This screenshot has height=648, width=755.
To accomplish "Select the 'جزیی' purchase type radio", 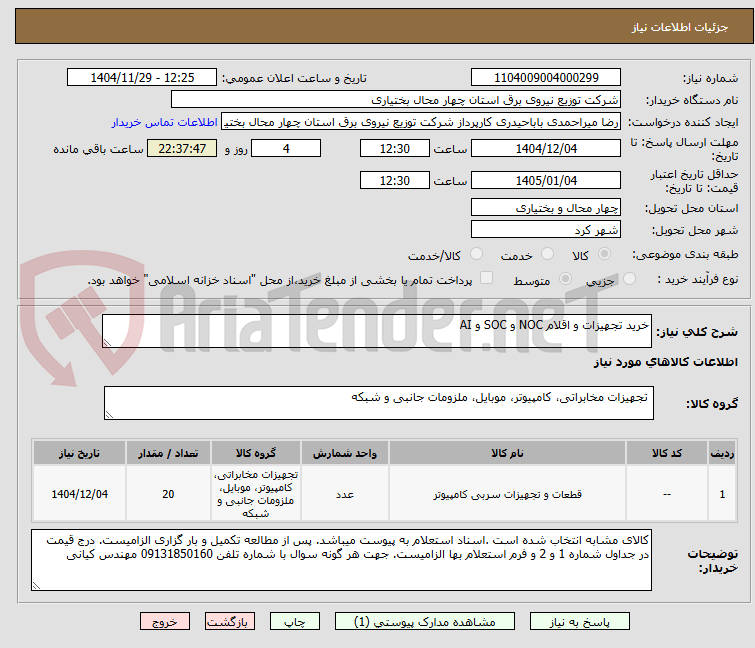I will (x=629, y=279).
